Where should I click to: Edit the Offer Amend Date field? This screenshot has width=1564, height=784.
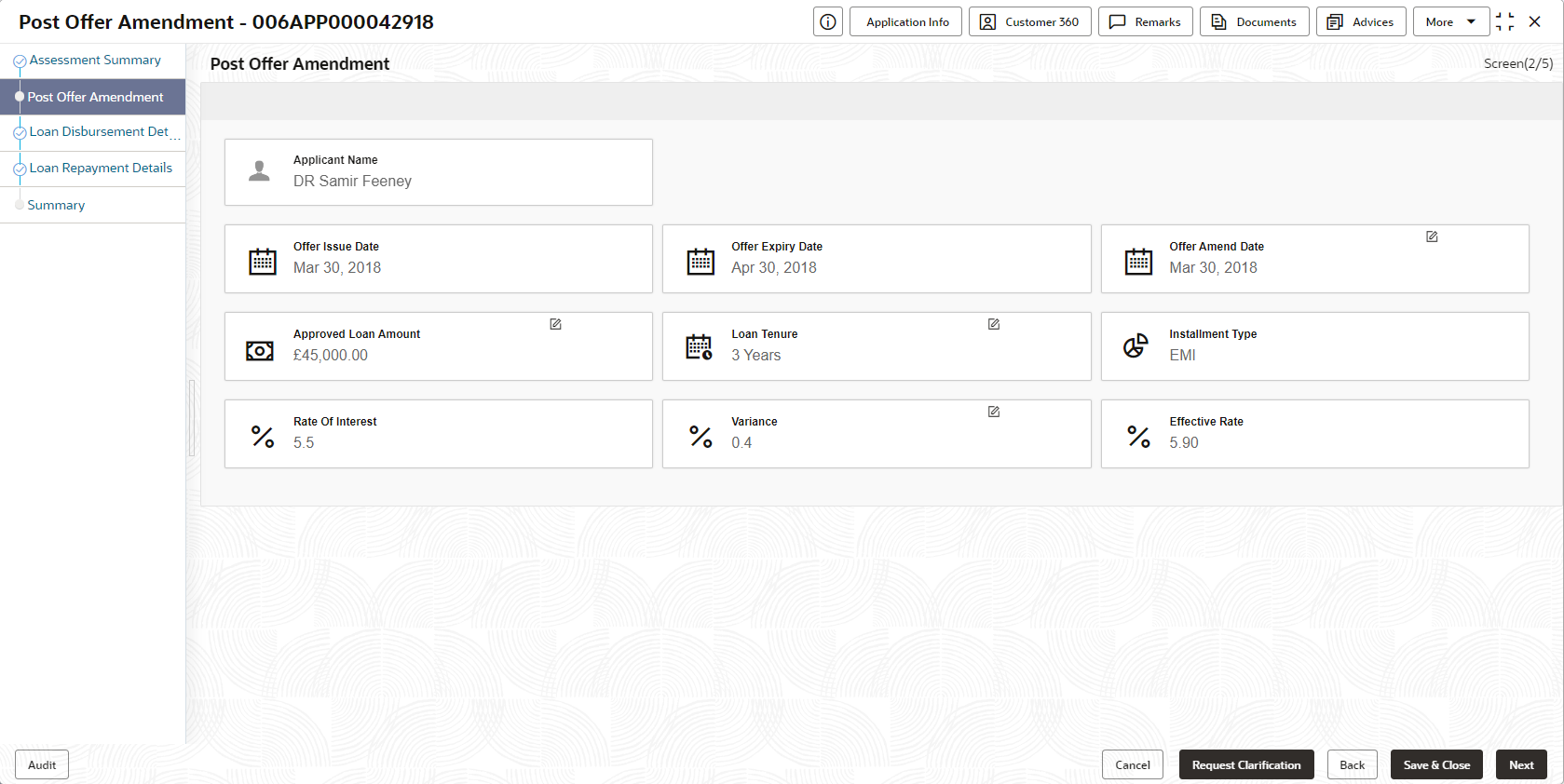coord(1432,237)
